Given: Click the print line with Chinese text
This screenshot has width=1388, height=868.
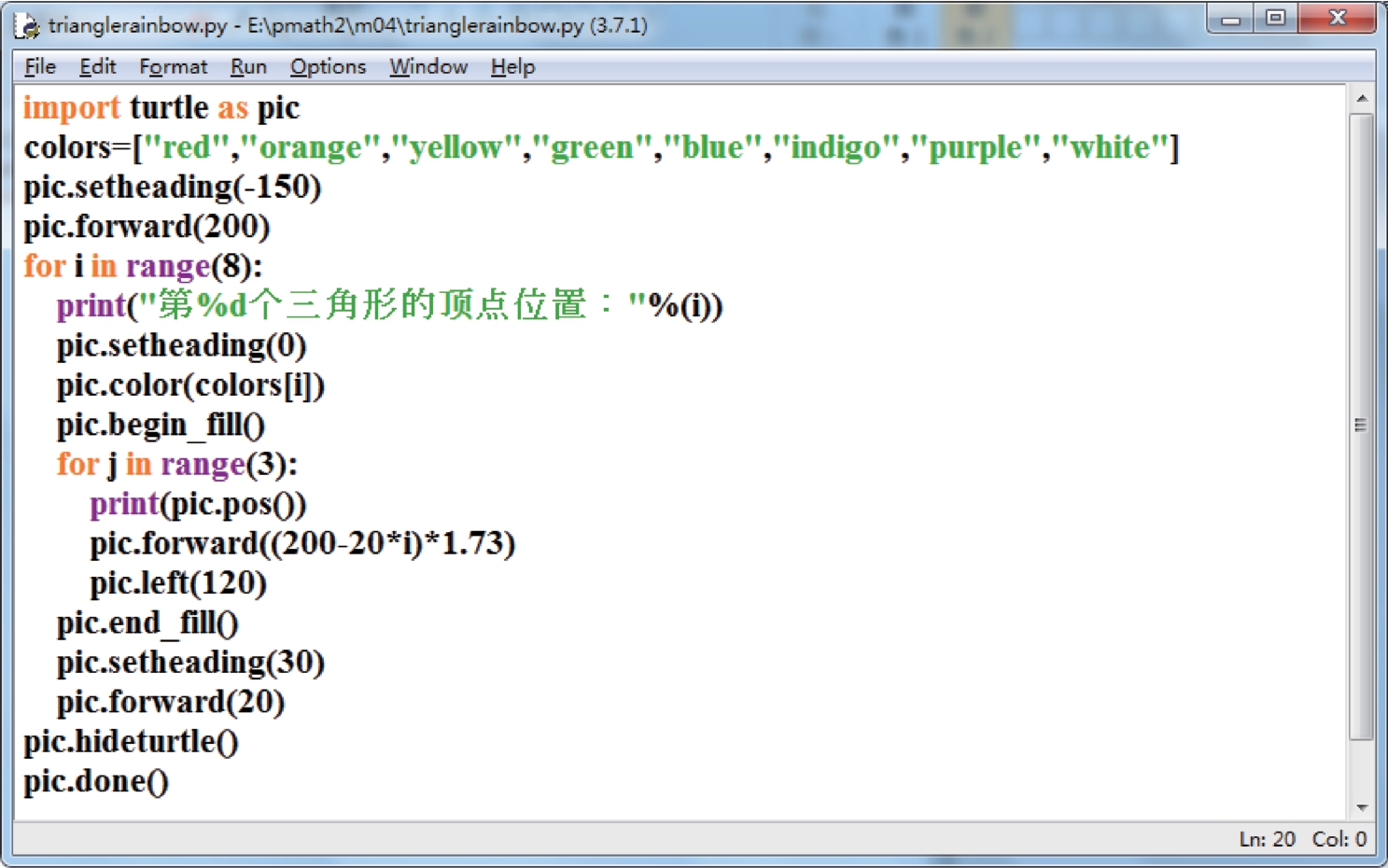Looking at the screenshot, I should [390, 305].
